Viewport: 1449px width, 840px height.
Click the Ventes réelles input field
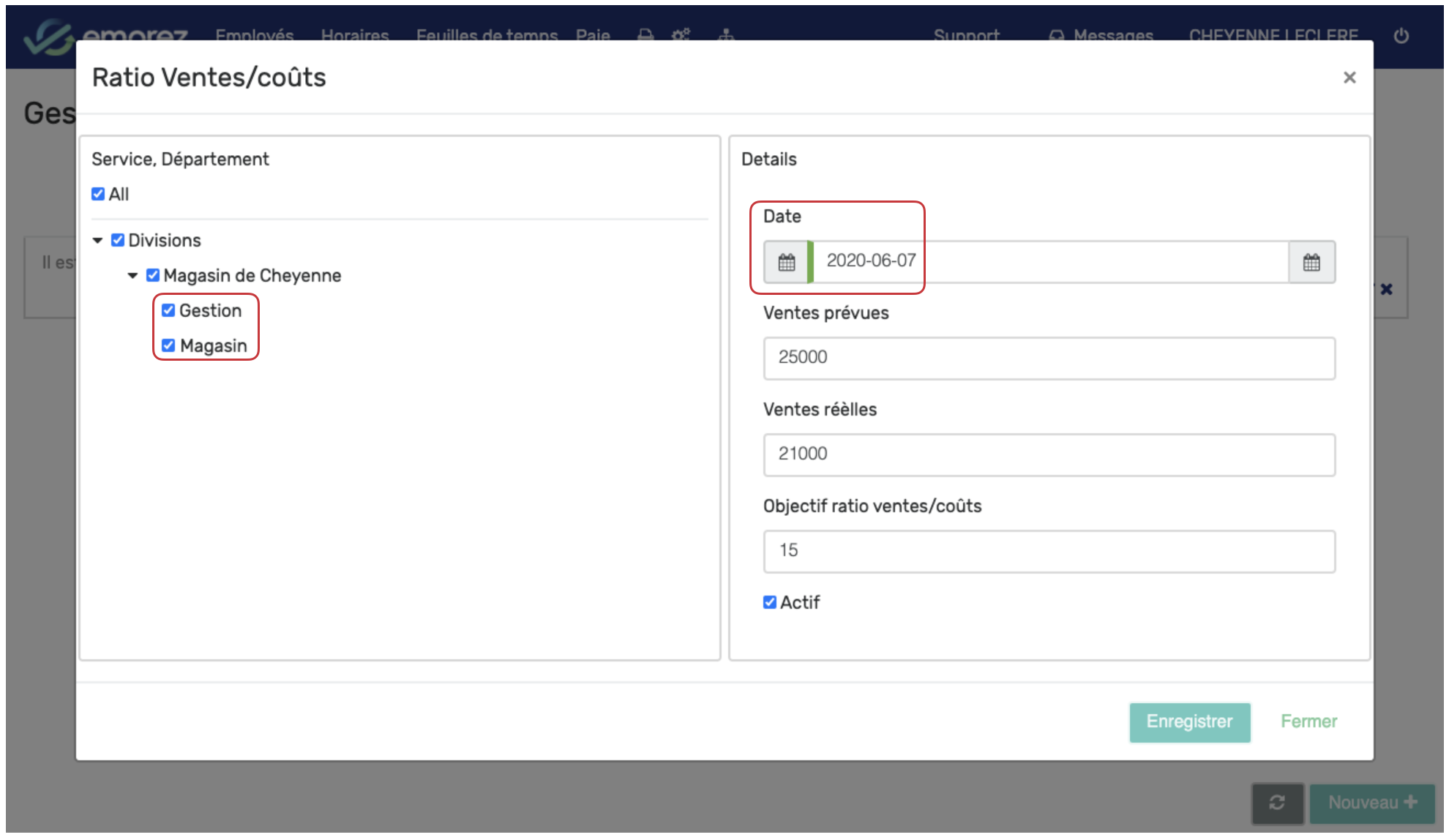click(x=1048, y=454)
